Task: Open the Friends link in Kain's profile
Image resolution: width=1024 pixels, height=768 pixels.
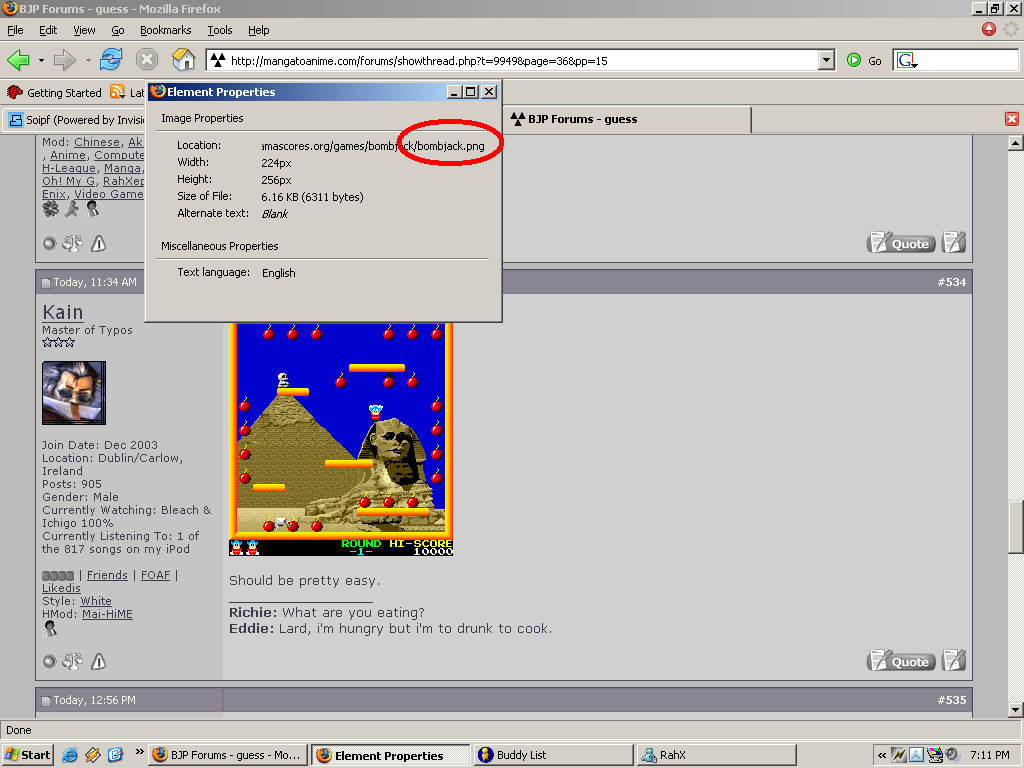Action: pos(107,575)
